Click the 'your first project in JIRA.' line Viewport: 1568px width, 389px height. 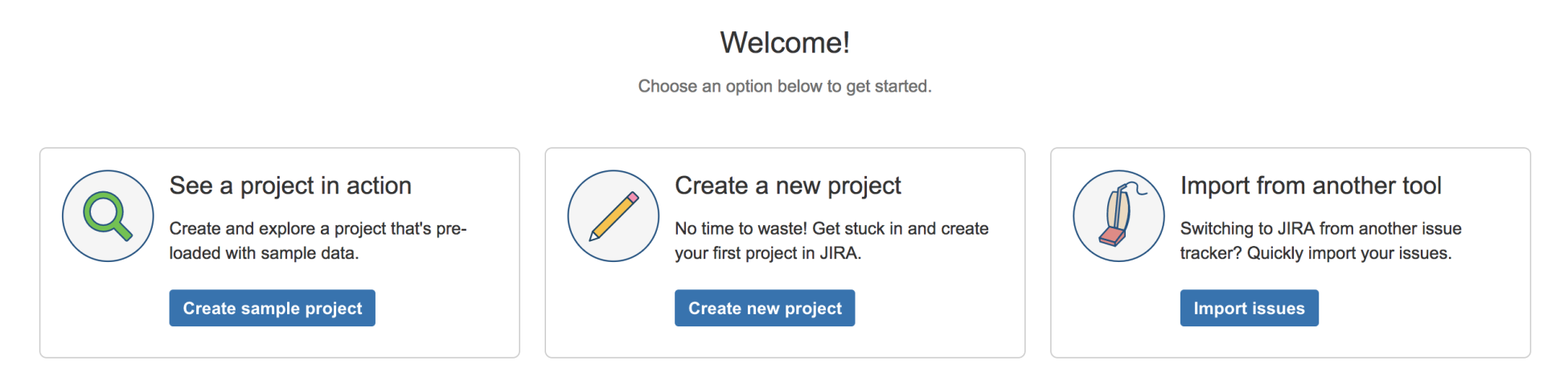(x=768, y=253)
